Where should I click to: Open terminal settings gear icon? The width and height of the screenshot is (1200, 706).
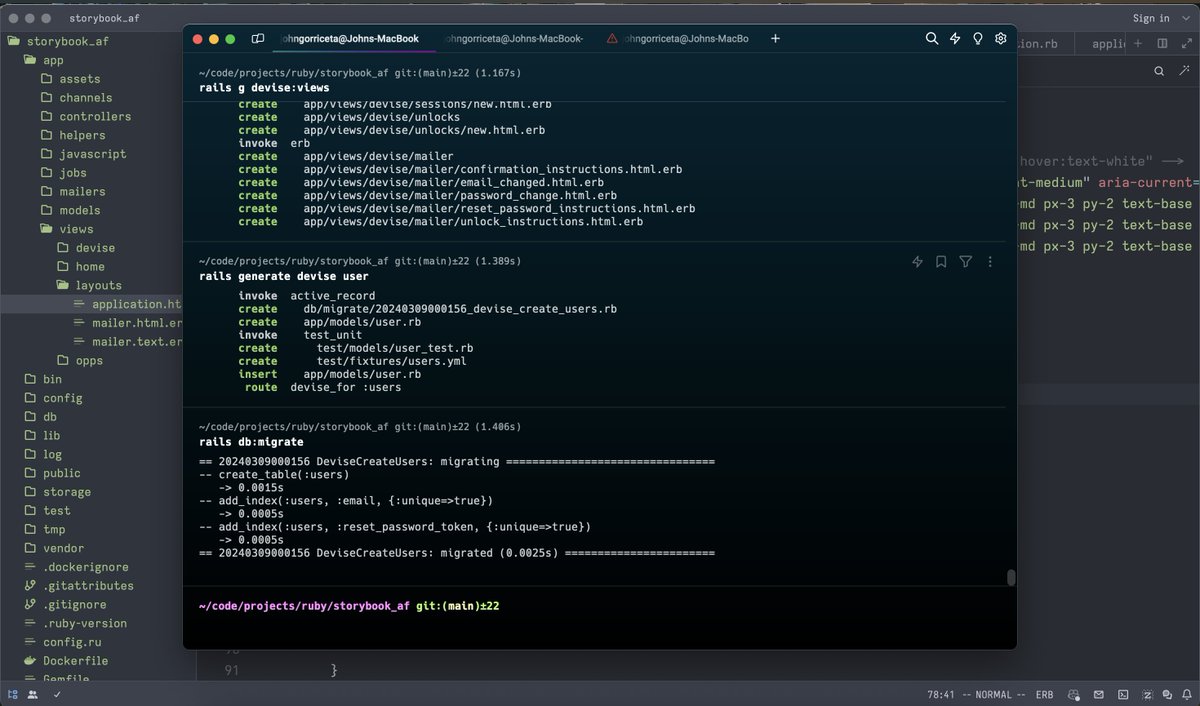click(x=1000, y=39)
